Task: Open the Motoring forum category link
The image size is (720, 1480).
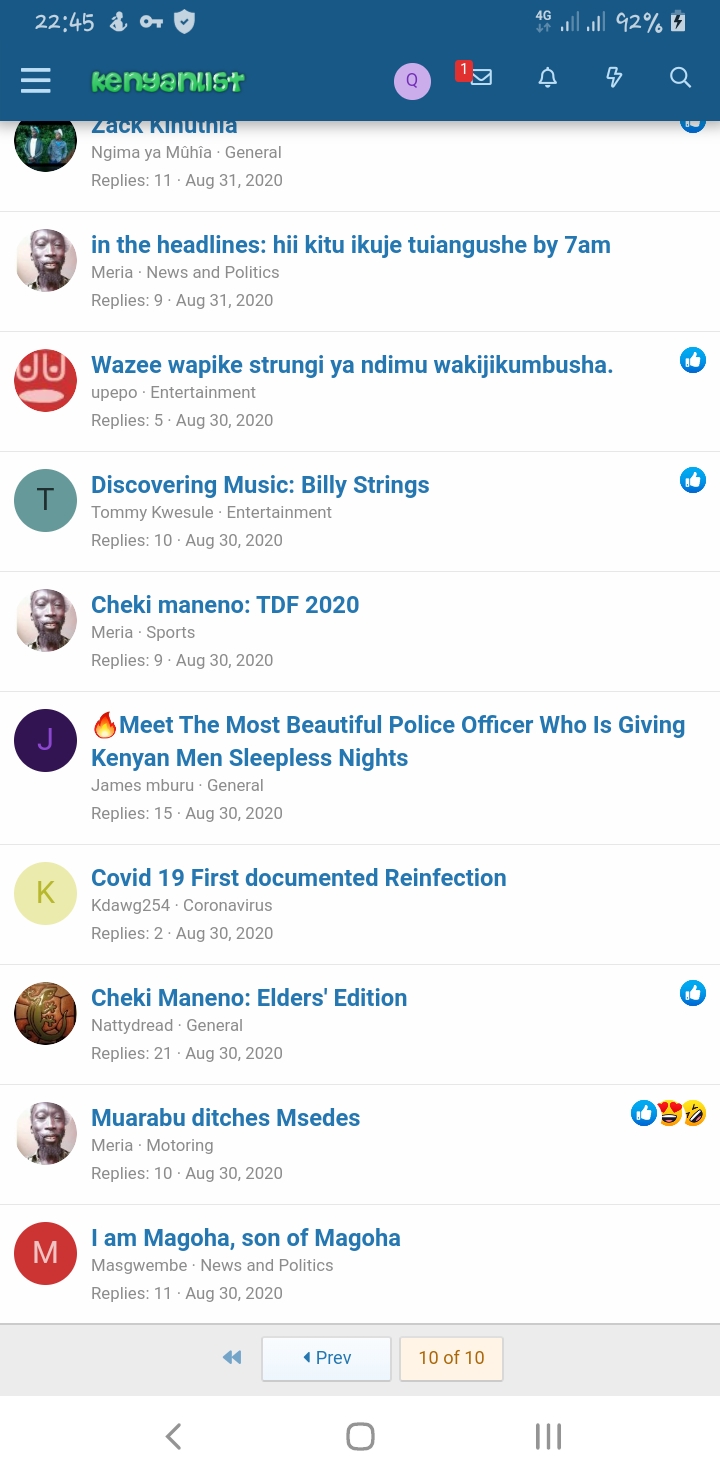Action: (x=180, y=1145)
